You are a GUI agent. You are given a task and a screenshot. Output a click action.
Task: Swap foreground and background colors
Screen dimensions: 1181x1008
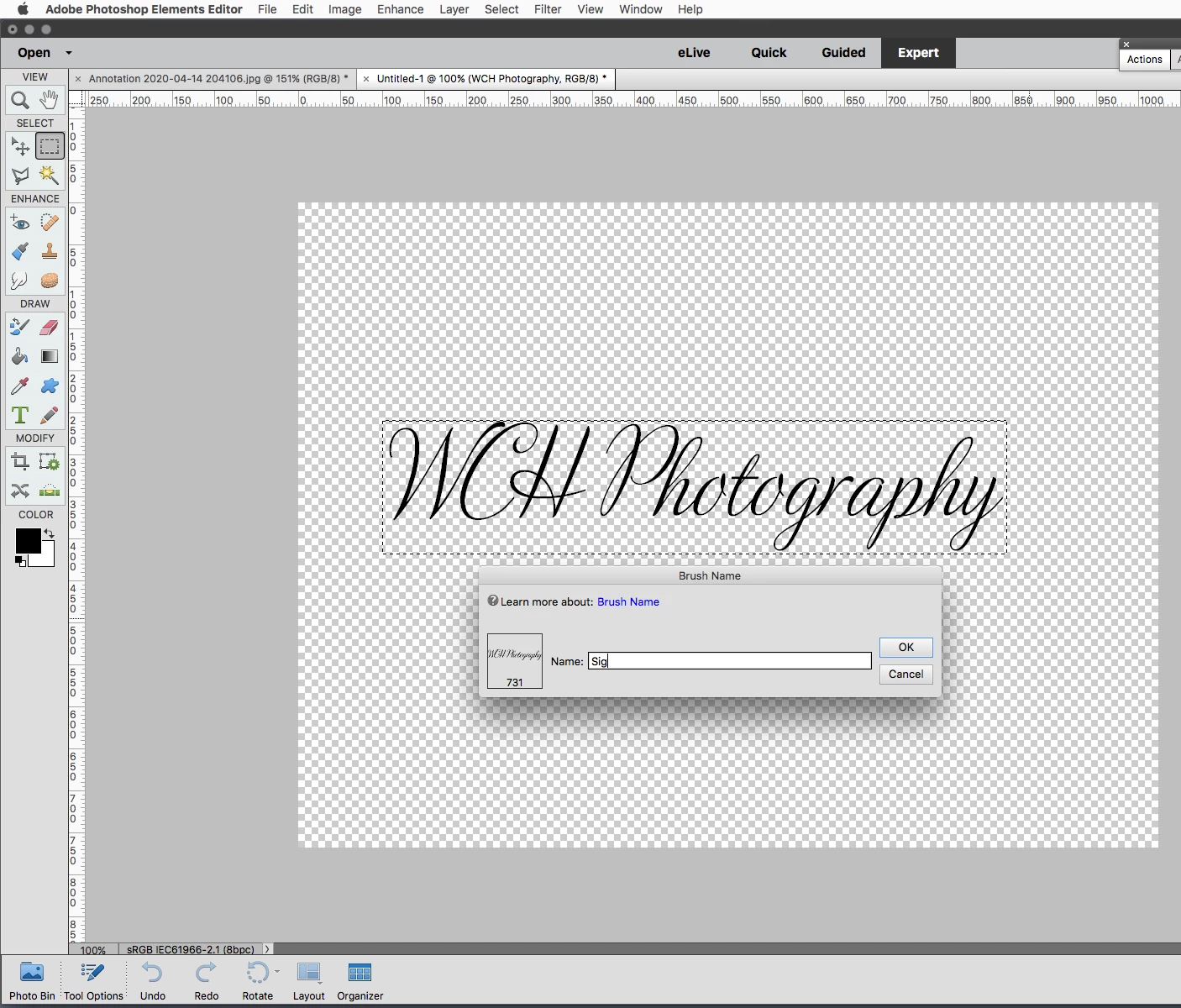tap(49, 533)
